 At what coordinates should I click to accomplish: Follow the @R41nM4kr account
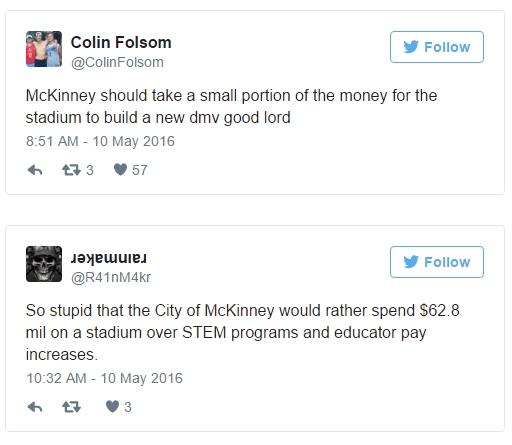(x=437, y=262)
